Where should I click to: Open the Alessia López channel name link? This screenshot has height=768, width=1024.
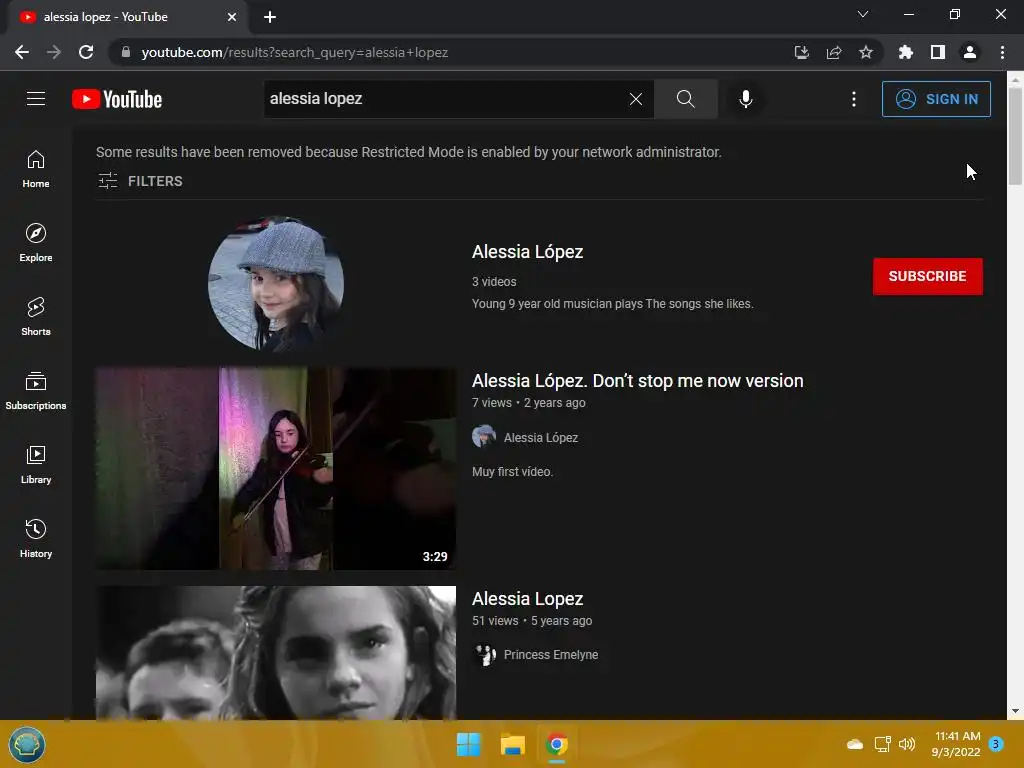(528, 252)
